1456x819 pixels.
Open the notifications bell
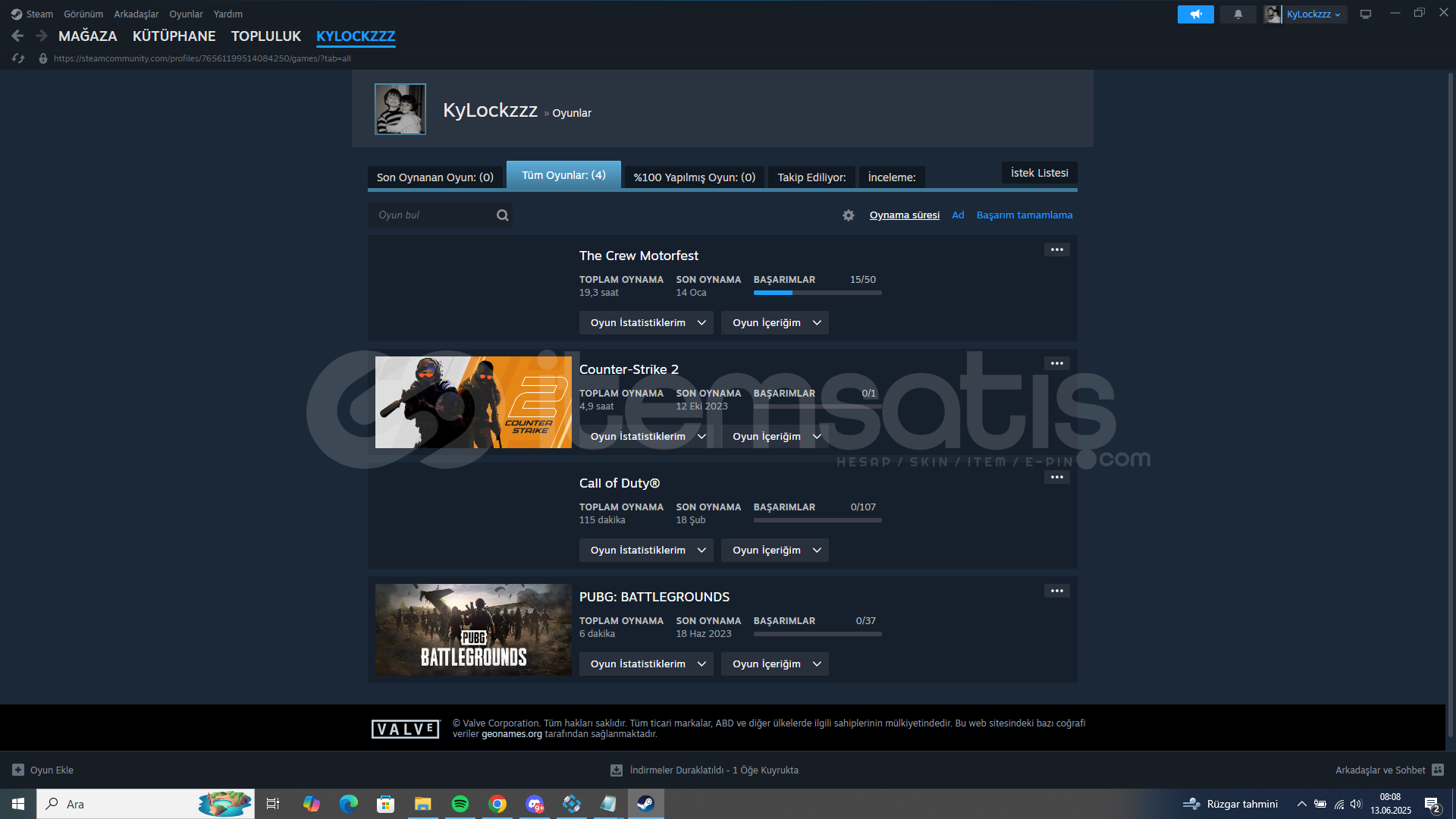1238,14
